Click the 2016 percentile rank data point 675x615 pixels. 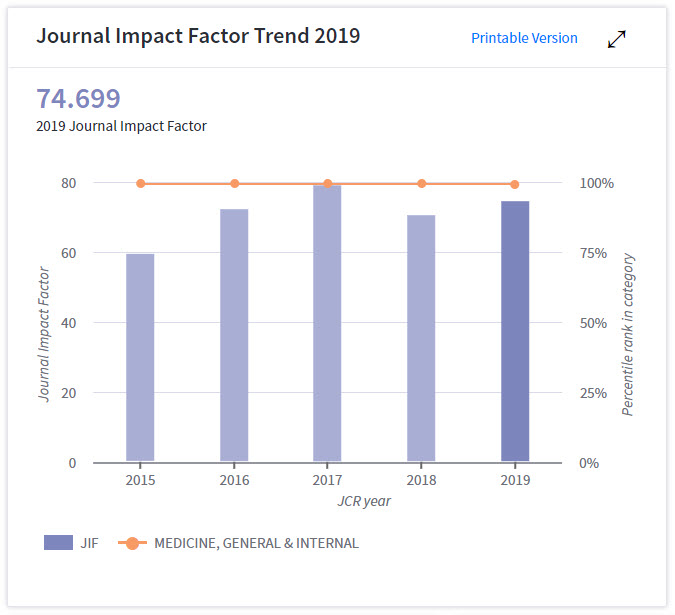coord(234,183)
